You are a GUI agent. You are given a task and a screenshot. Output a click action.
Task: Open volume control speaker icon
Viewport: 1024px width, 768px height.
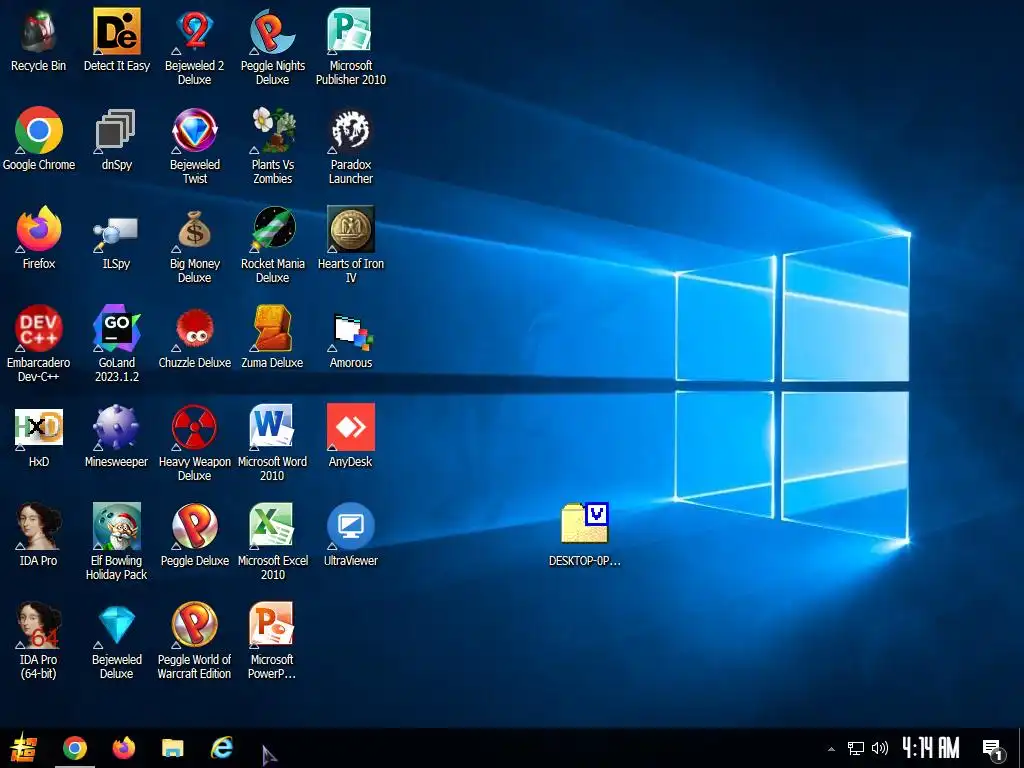coord(880,748)
